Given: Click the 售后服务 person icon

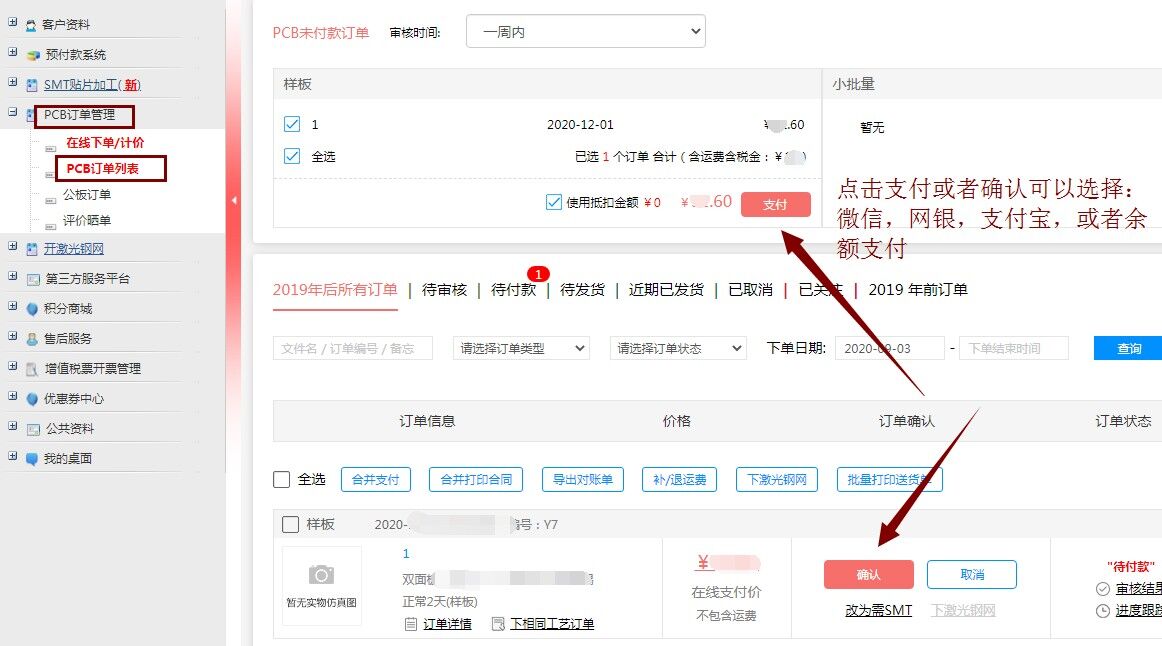Looking at the screenshot, I should click(x=32, y=339).
